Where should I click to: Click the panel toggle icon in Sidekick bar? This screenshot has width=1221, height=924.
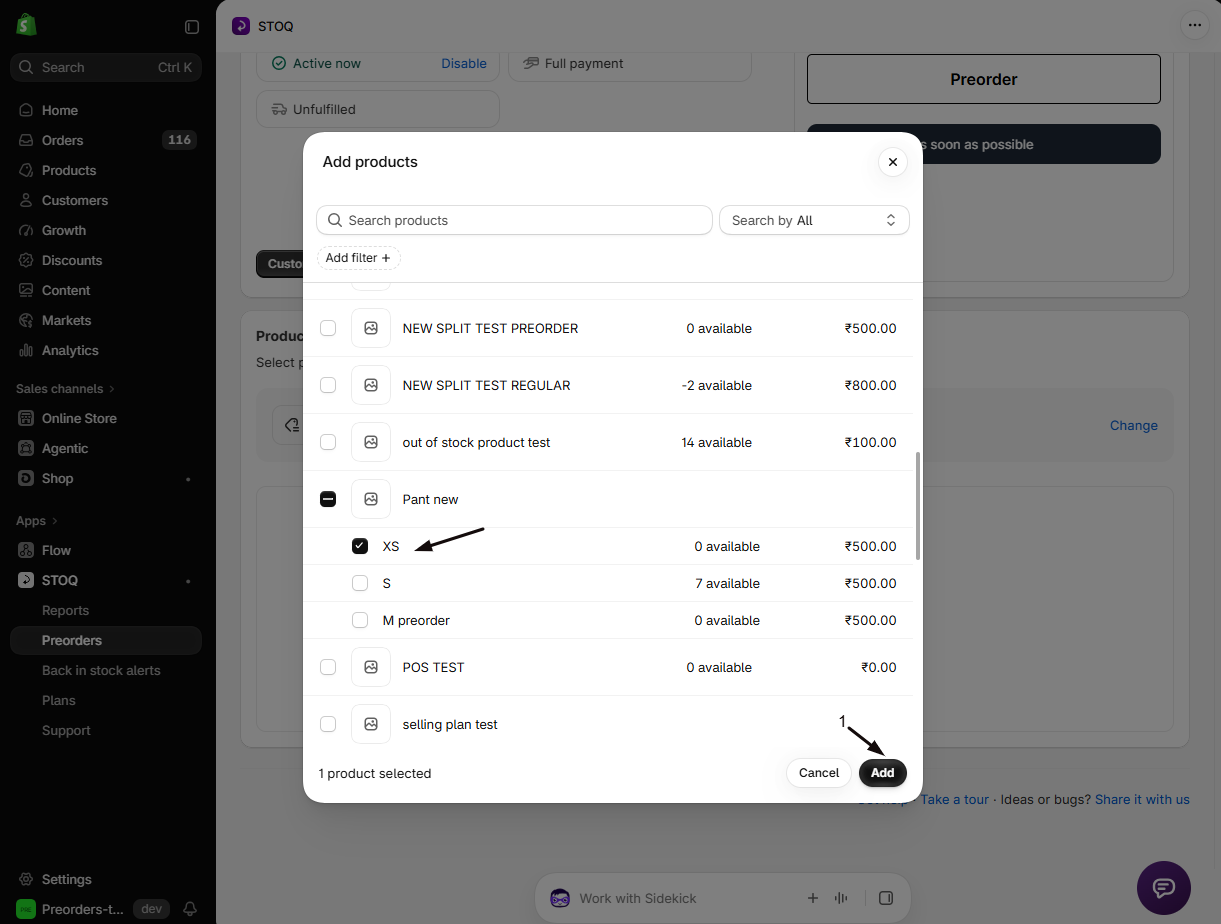pos(885,898)
